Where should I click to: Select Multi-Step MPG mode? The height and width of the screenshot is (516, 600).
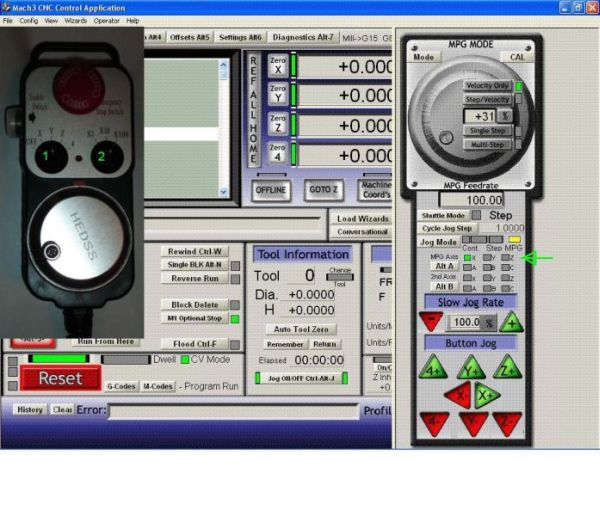pyautogui.click(x=487, y=145)
